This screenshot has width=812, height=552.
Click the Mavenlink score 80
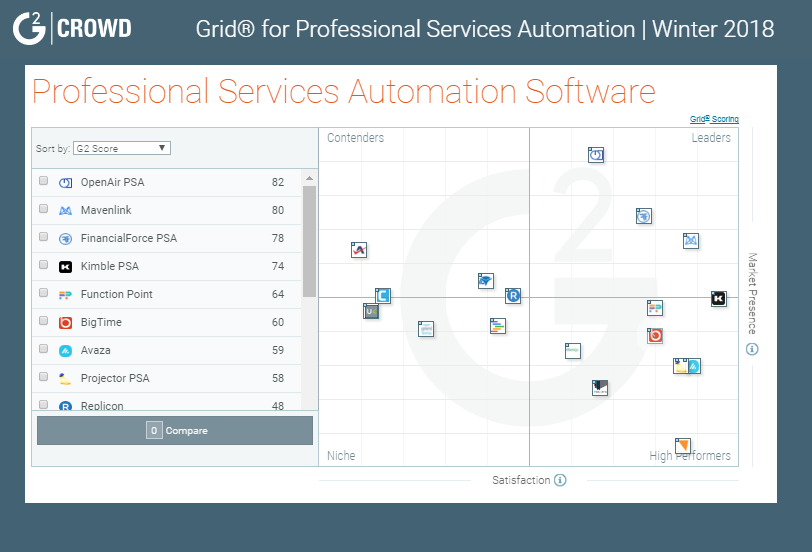click(x=278, y=210)
